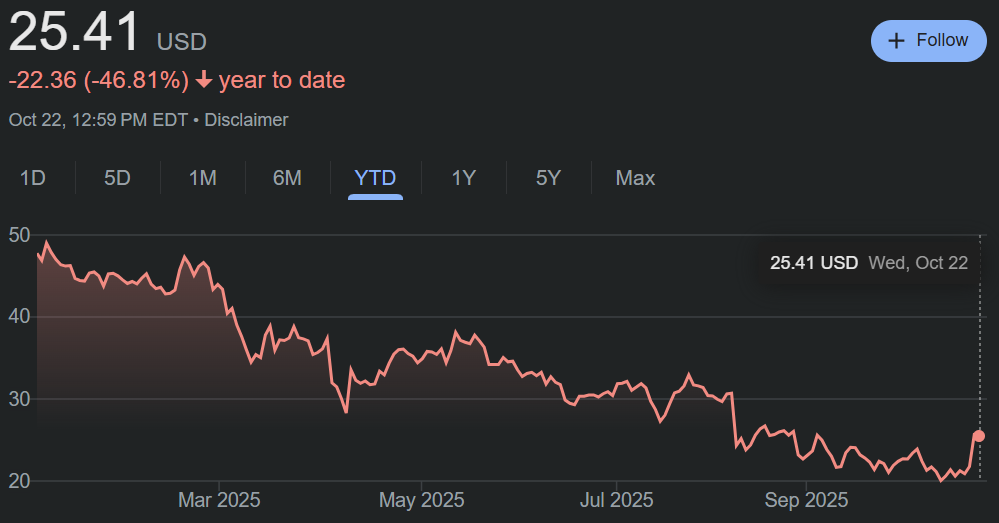Pick the Sep 2025 axis label
Image resolution: width=999 pixels, height=523 pixels.
(x=805, y=499)
